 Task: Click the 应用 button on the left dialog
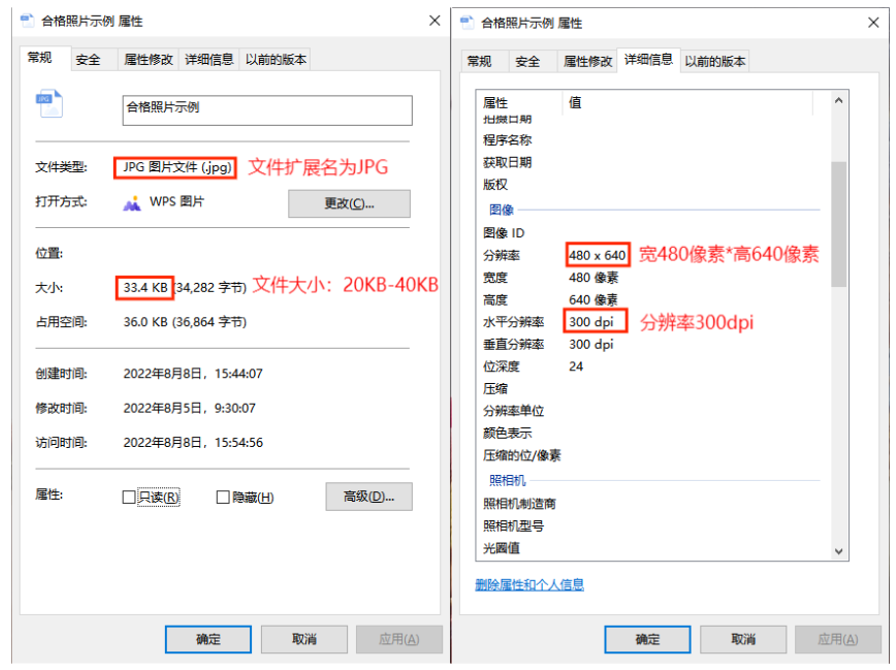pyautogui.click(x=400, y=639)
